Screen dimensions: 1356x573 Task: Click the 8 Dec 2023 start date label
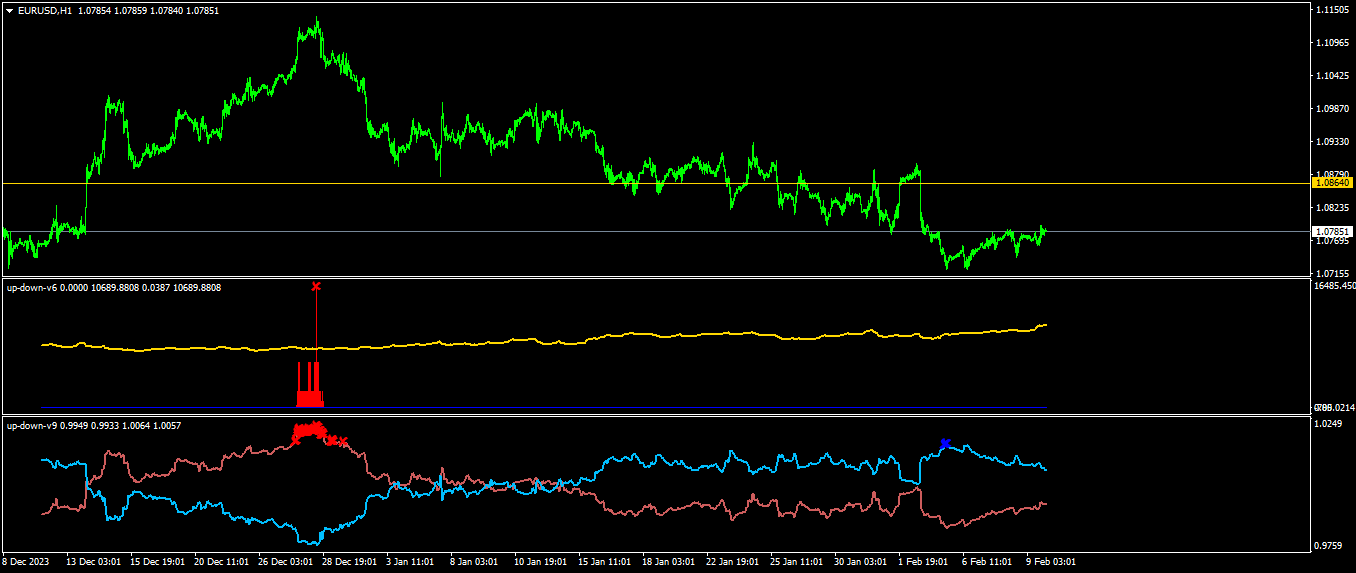tap(27, 562)
